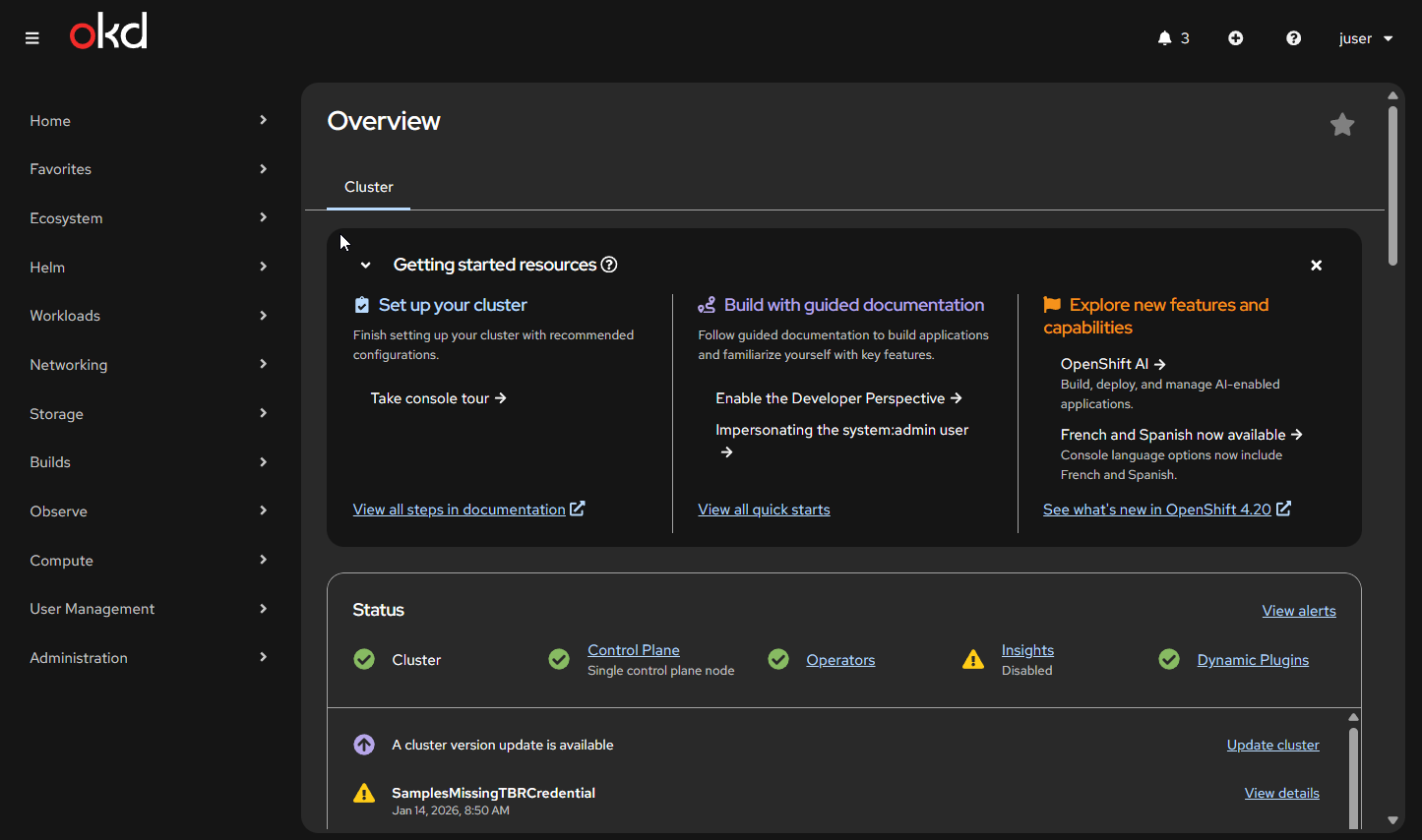Viewport: 1422px width, 840px height.
Task: Open the help question mark menu
Action: pos(1293,38)
